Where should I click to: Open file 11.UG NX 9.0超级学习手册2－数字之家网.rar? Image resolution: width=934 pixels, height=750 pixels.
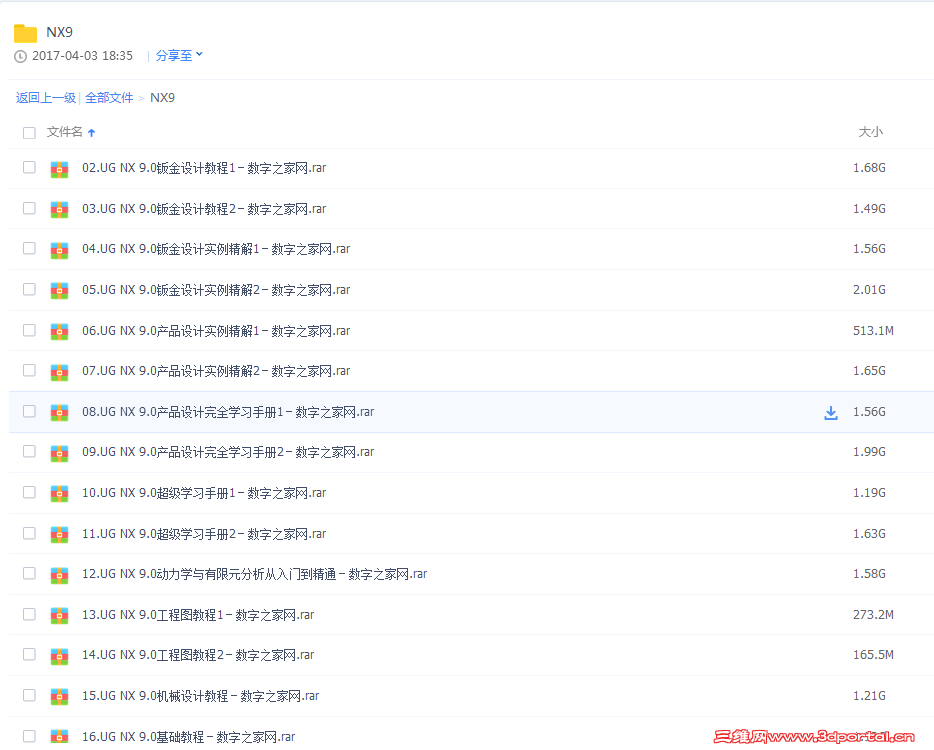(x=204, y=534)
